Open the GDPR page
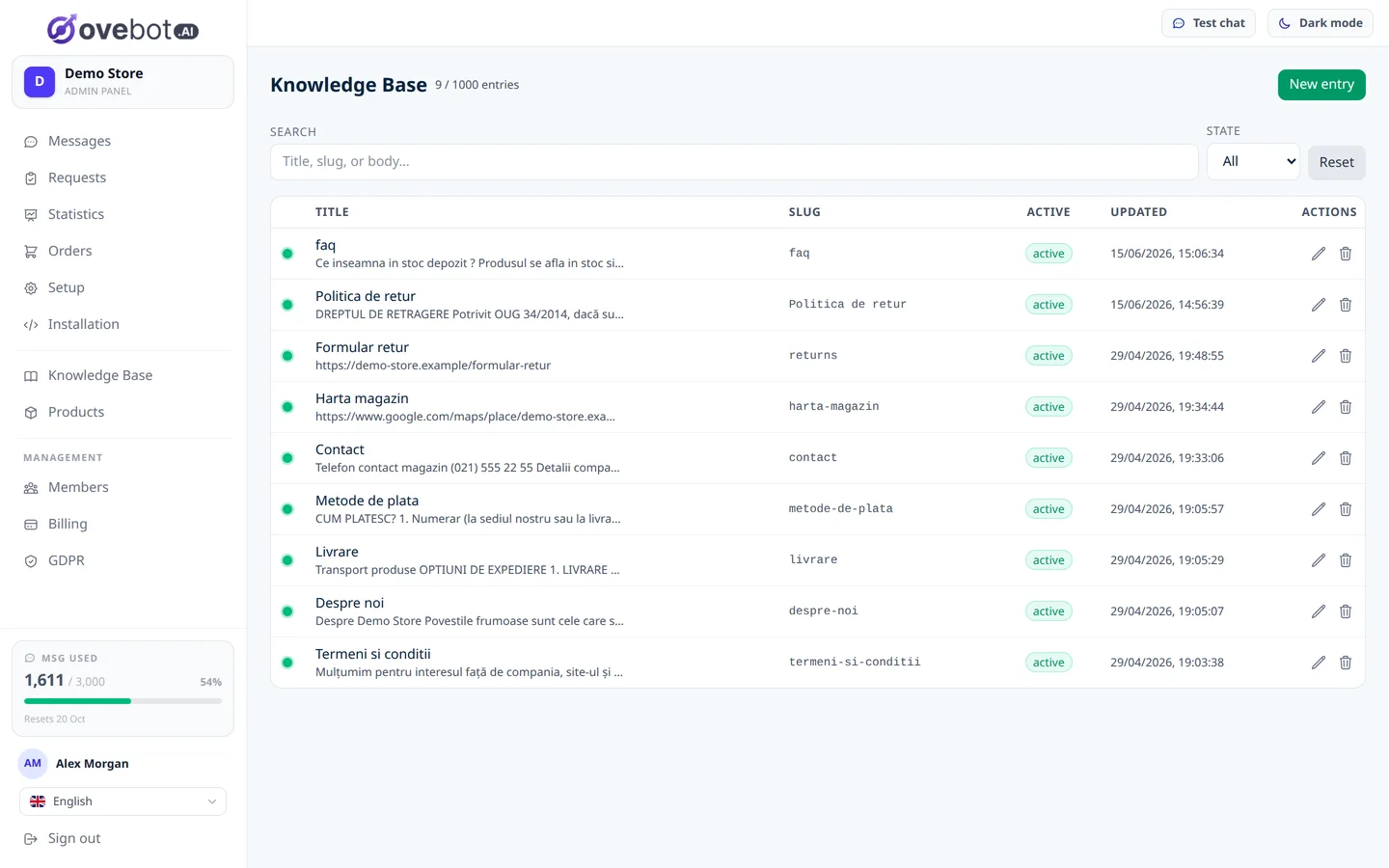This screenshot has height=868, width=1389. pos(123,560)
